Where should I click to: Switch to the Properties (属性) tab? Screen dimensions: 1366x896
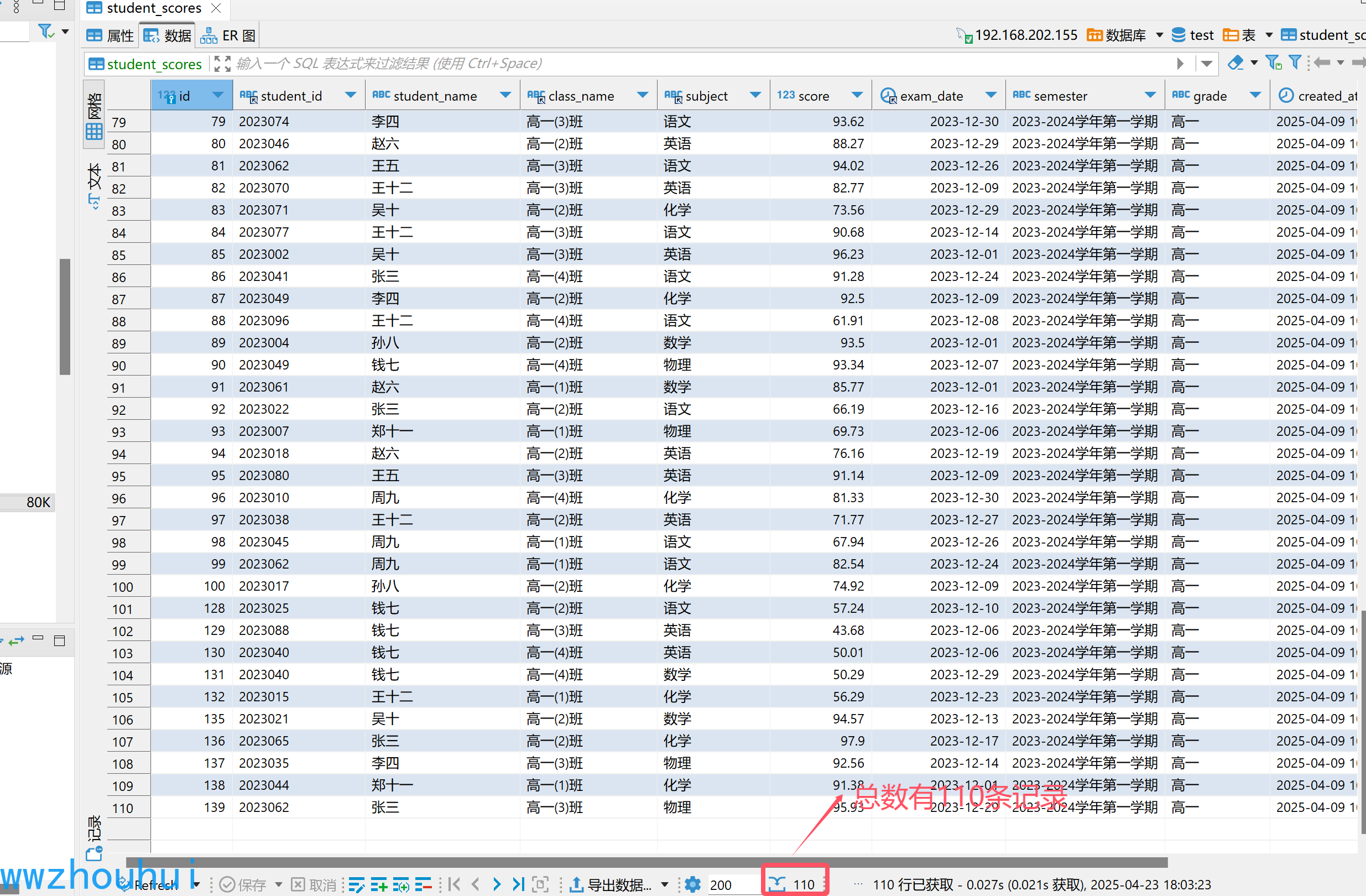tap(111, 35)
